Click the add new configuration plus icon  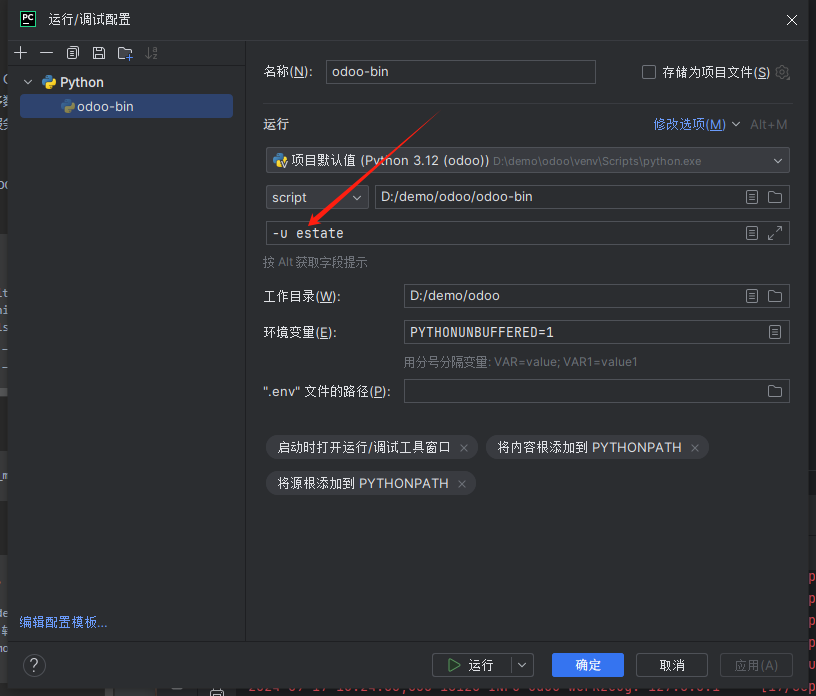21,53
